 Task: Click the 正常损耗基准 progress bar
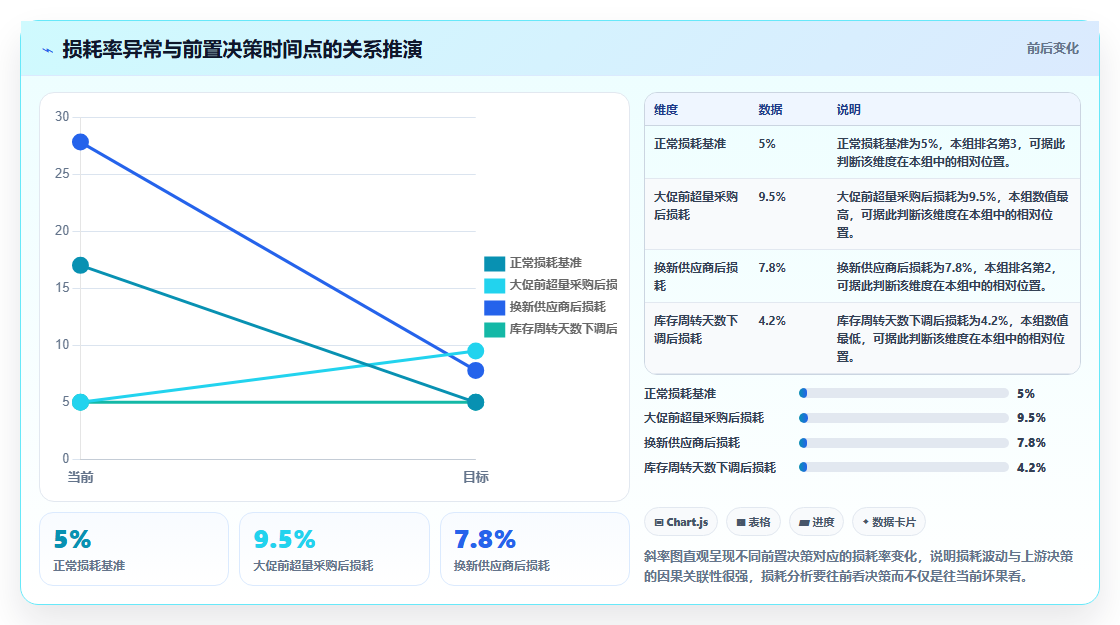(x=904, y=394)
